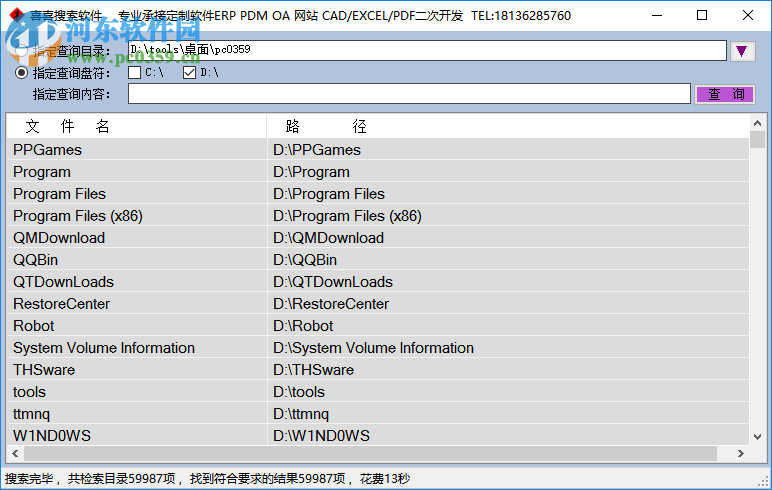The height and width of the screenshot is (490, 772).
Task: Select the Program Files file name cell
Action: coord(136,194)
